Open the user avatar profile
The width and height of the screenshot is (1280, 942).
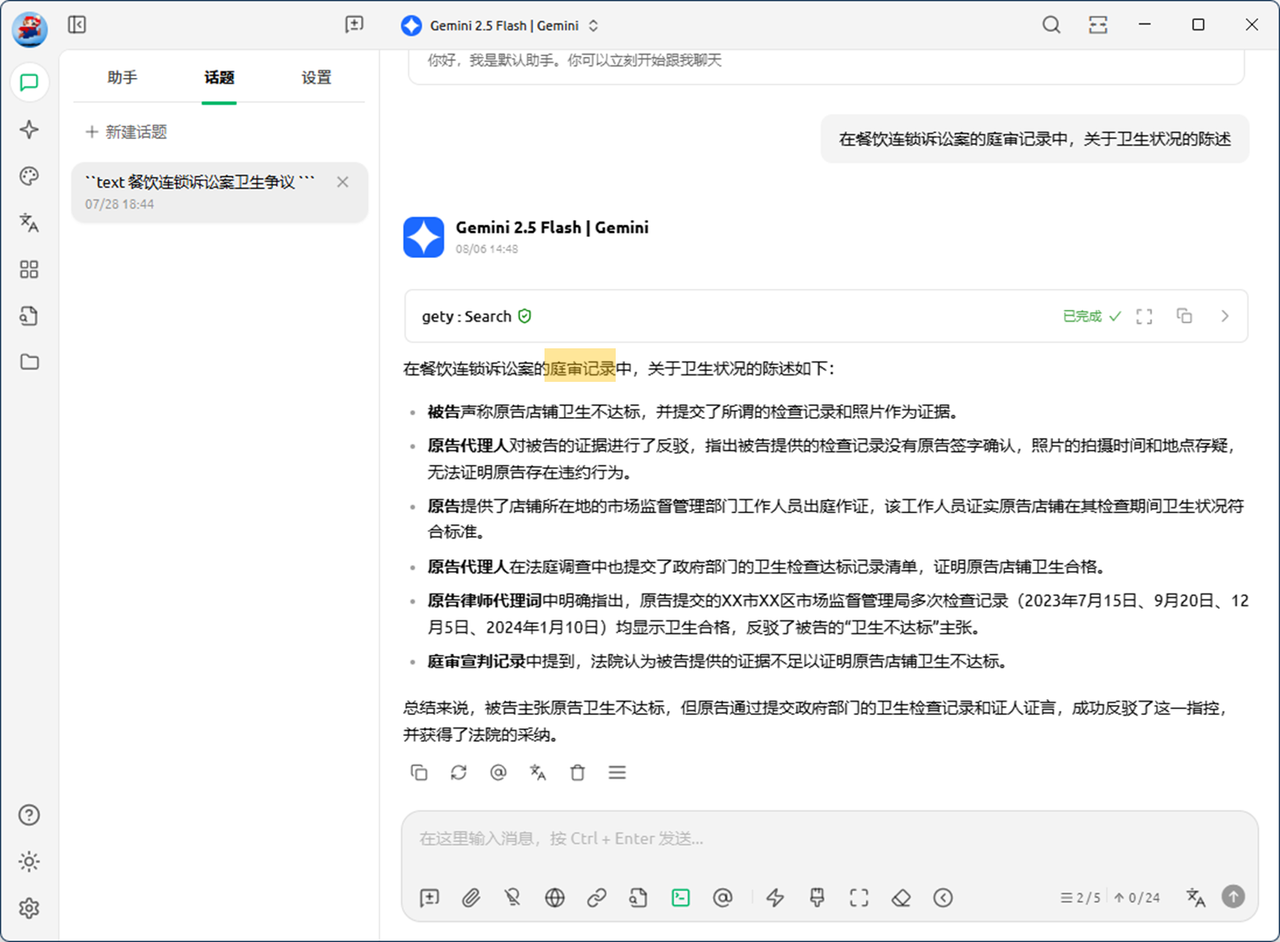[29, 28]
